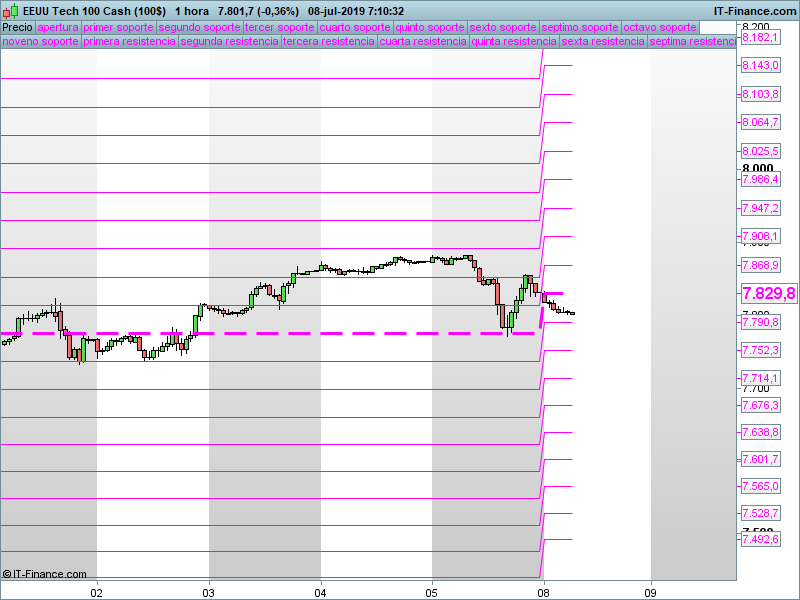The width and height of the screenshot is (800, 600).
Task: Click the septimo soporte label
Action: point(580,28)
